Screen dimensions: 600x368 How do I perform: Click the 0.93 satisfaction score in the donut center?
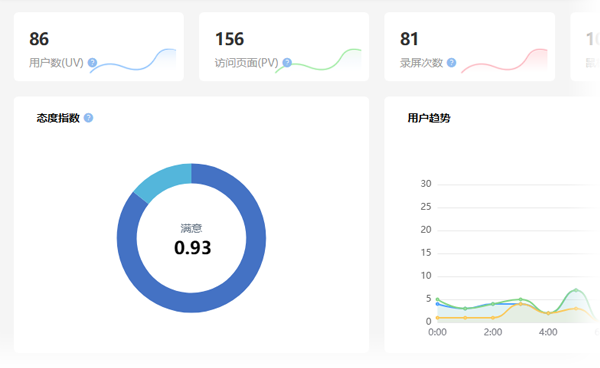[192, 248]
